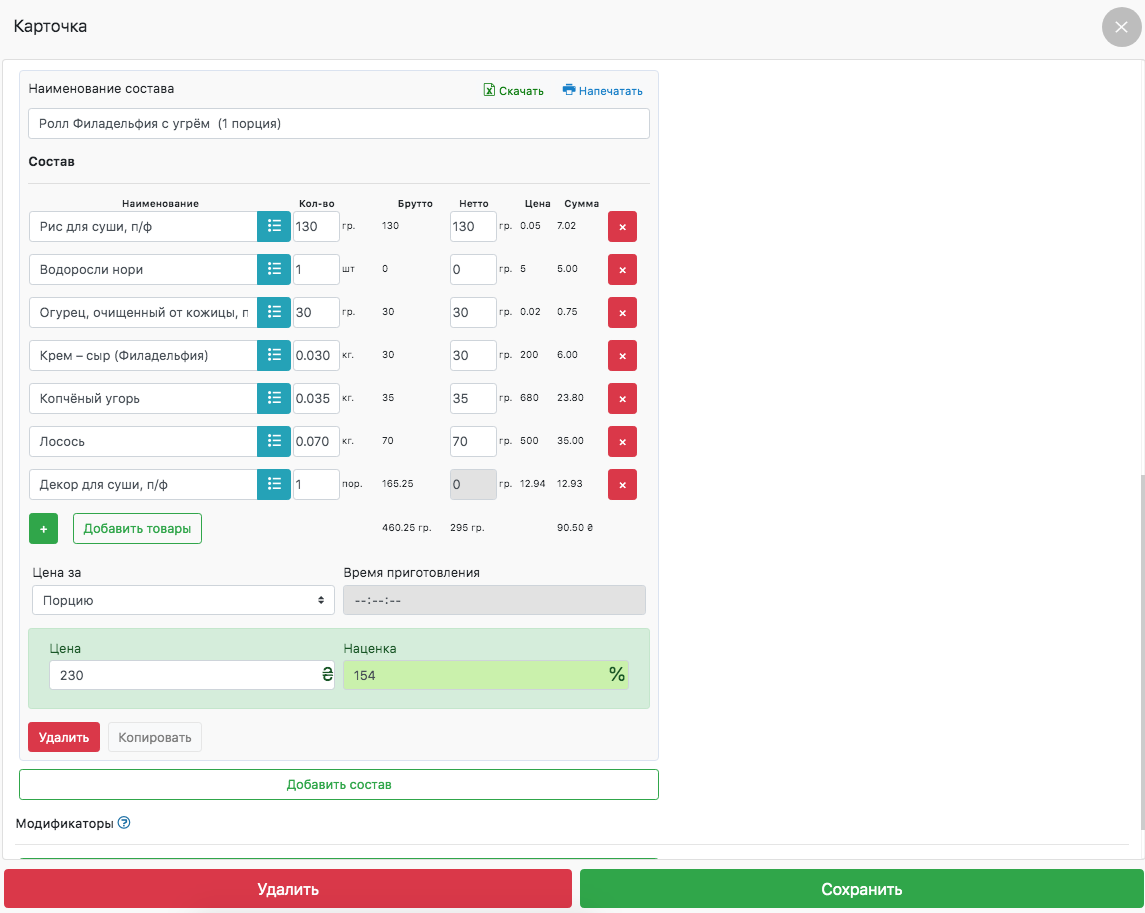
Task: Click the wide bottom Удалить button
Action: pos(288,889)
